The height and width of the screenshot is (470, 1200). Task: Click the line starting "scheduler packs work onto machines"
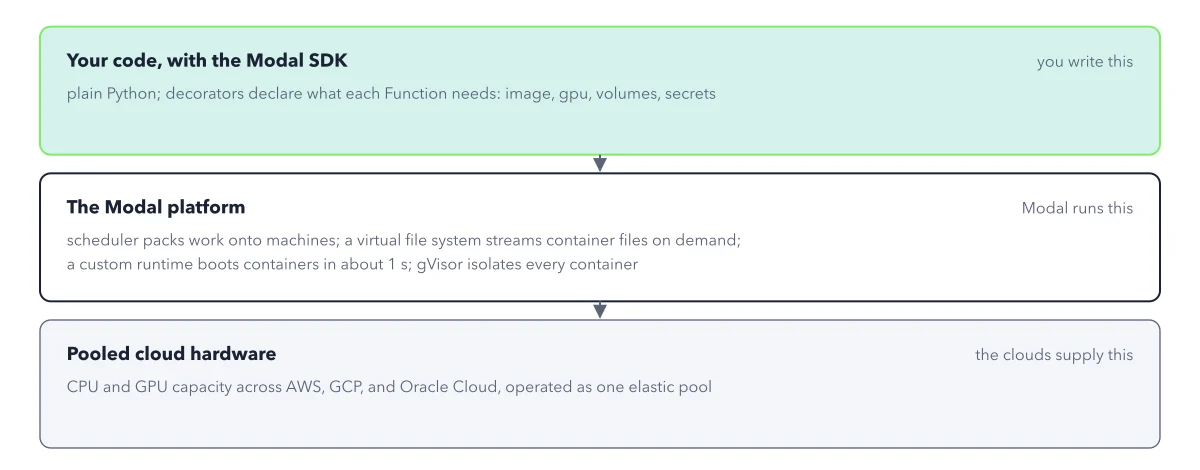[404, 241]
